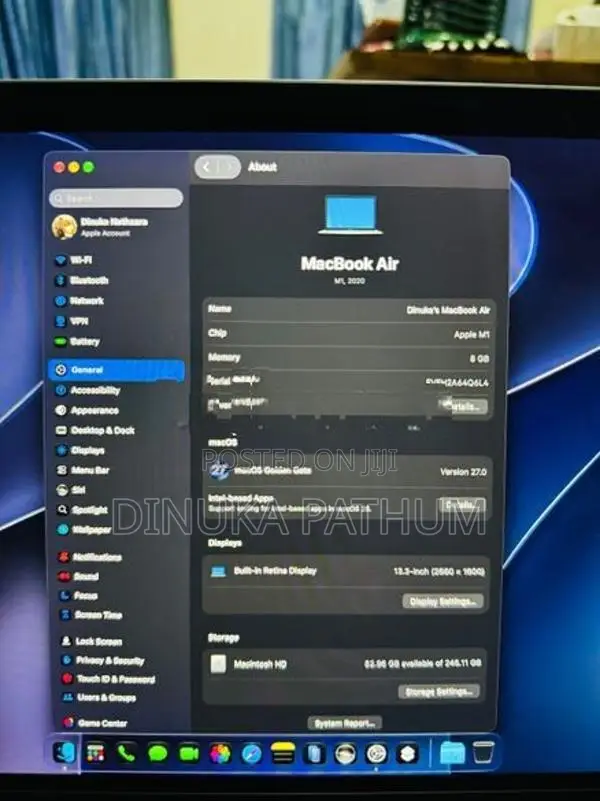Select Sound in the sidebar

click(78, 577)
